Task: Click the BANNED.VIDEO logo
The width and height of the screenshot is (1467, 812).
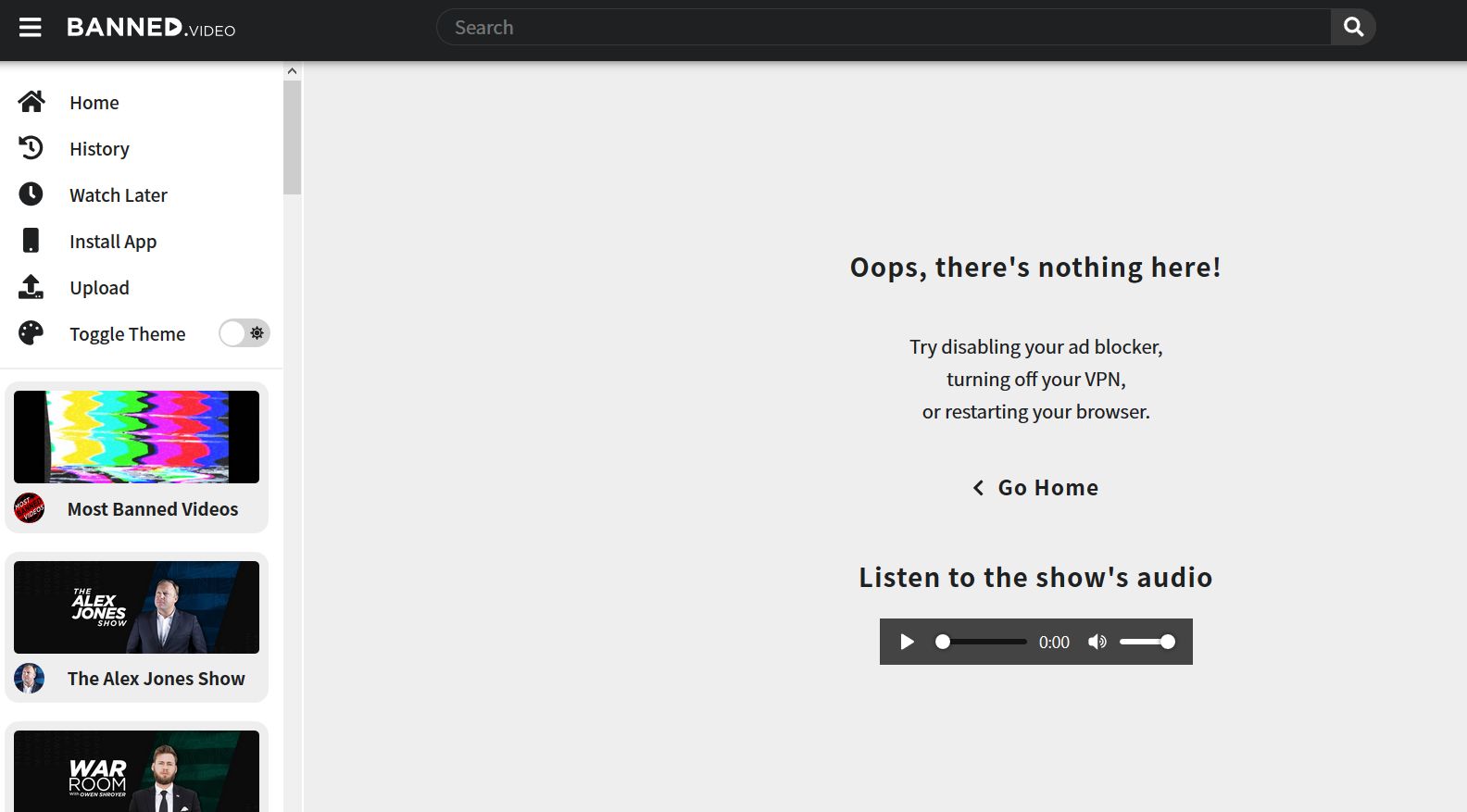Action: point(151,28)
